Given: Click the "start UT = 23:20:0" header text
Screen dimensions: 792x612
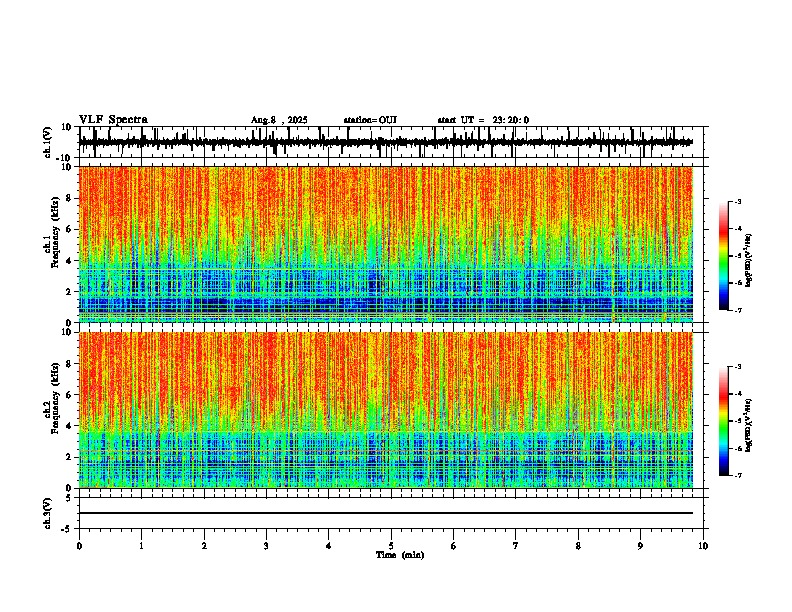Looking at the screenshot, I should pos(483,120).
